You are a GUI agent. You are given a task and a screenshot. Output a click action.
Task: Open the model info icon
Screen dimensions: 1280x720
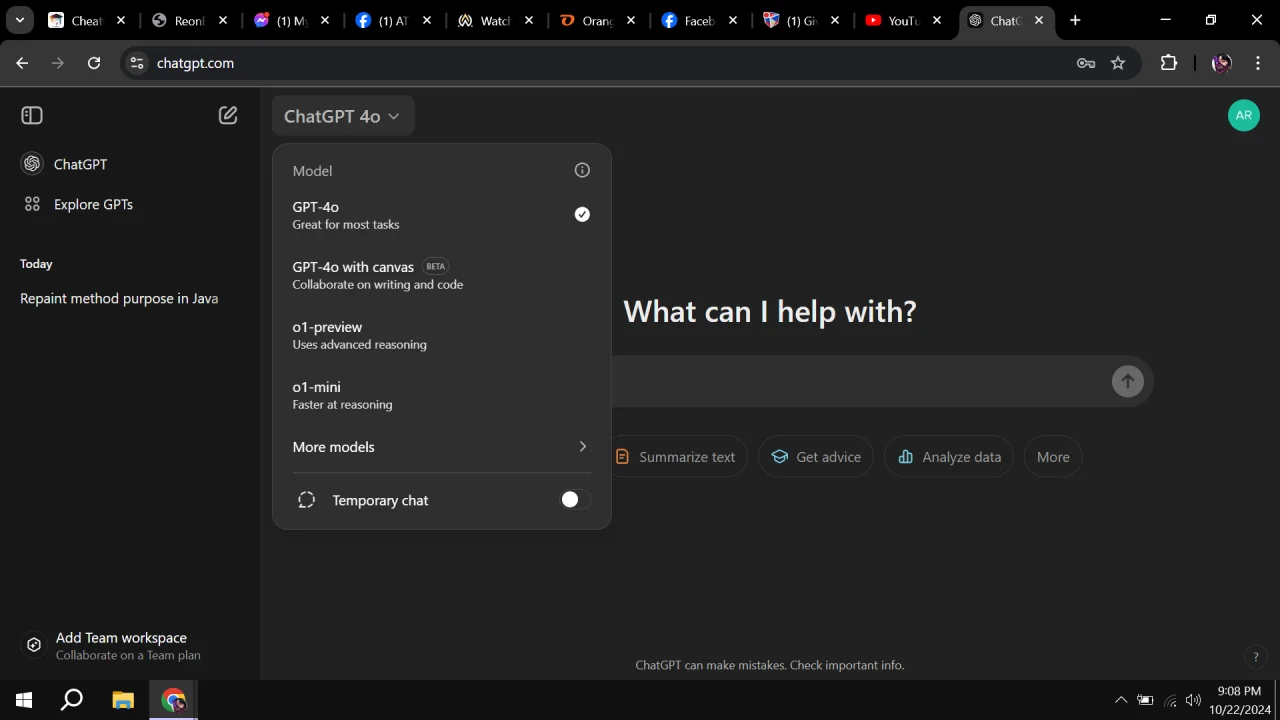[x=582, y=170]
